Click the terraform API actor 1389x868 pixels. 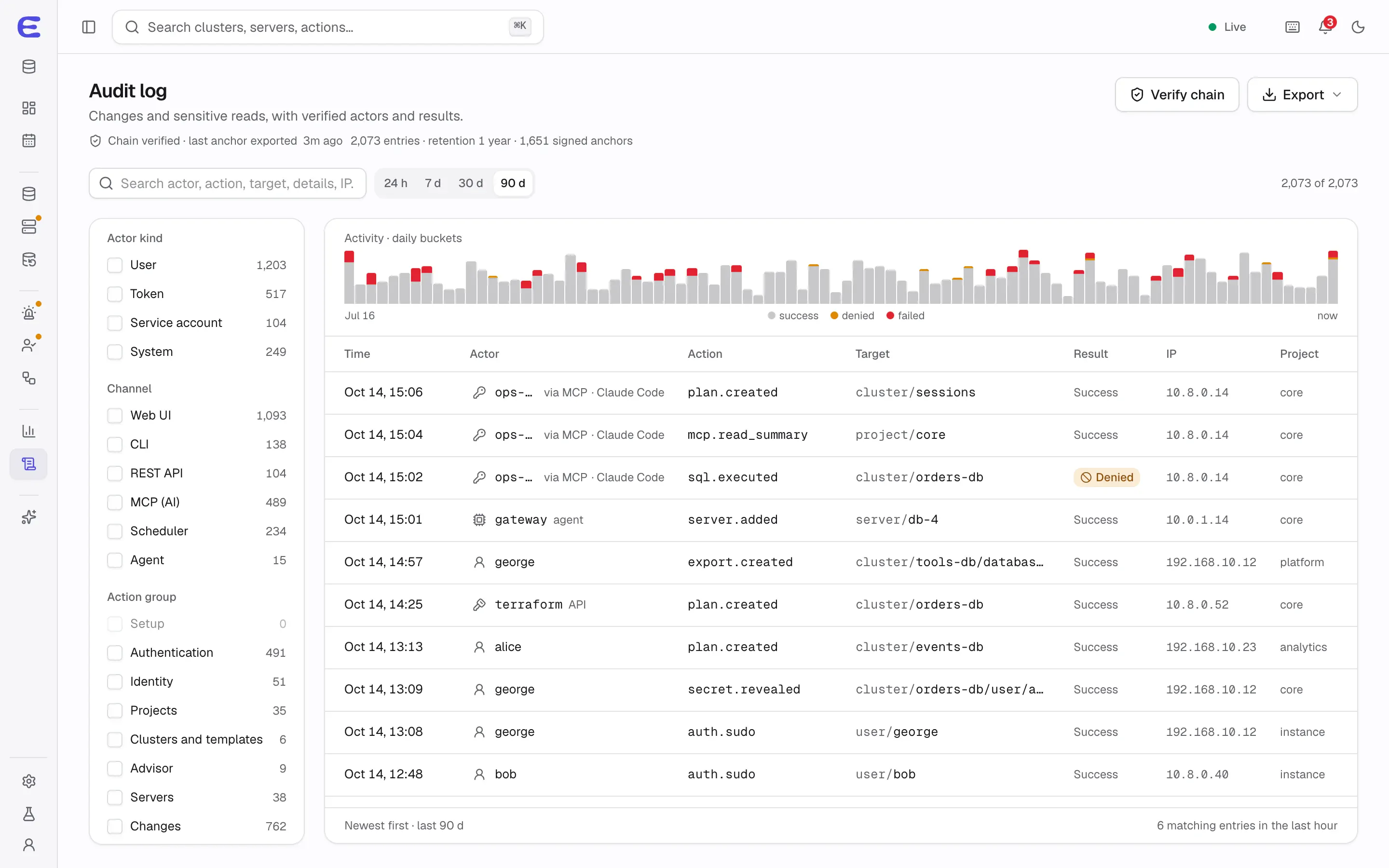coord(529,605)
